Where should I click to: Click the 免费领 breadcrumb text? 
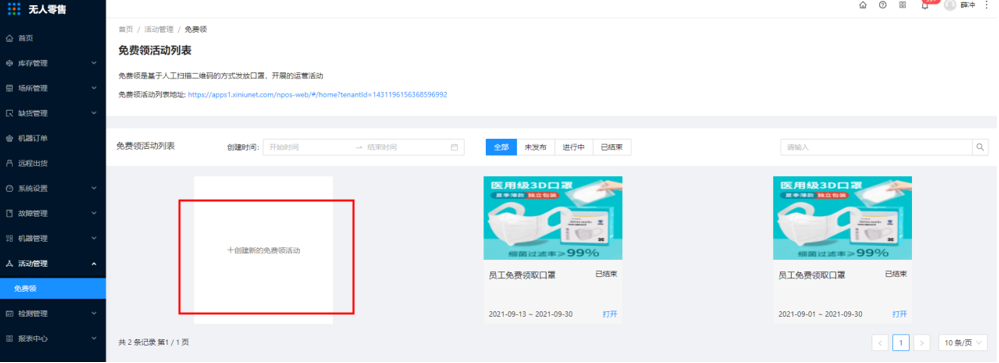[x=196, y=29]
